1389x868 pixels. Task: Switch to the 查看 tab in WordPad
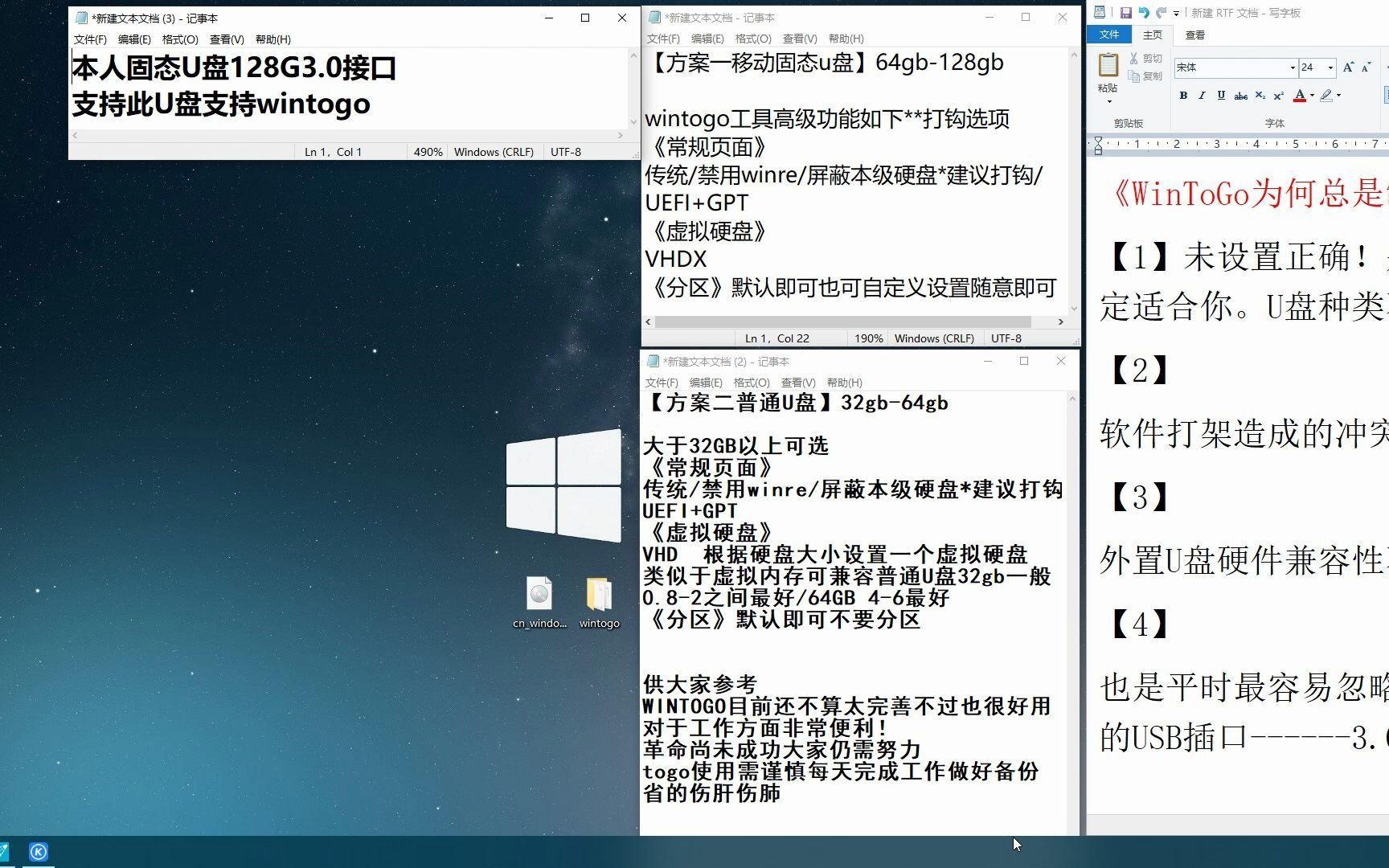click(x=1195, y=35)
